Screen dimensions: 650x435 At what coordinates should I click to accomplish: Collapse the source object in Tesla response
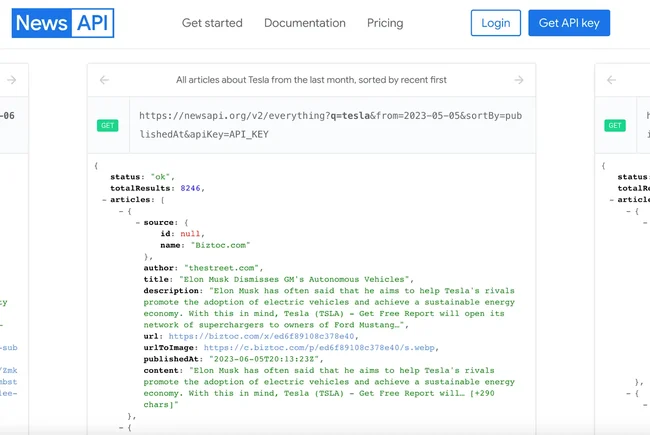(138, 223)
